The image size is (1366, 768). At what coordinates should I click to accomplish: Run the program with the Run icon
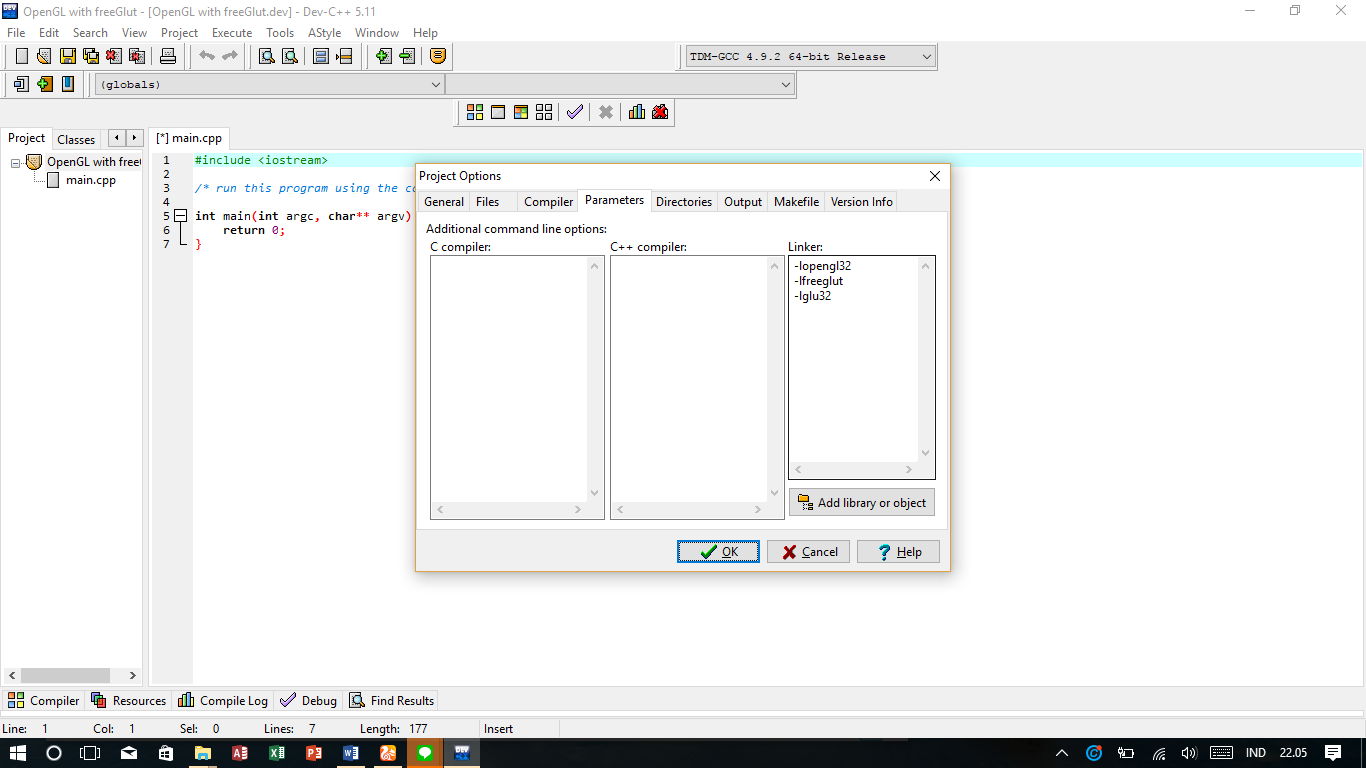click(497, 111)
